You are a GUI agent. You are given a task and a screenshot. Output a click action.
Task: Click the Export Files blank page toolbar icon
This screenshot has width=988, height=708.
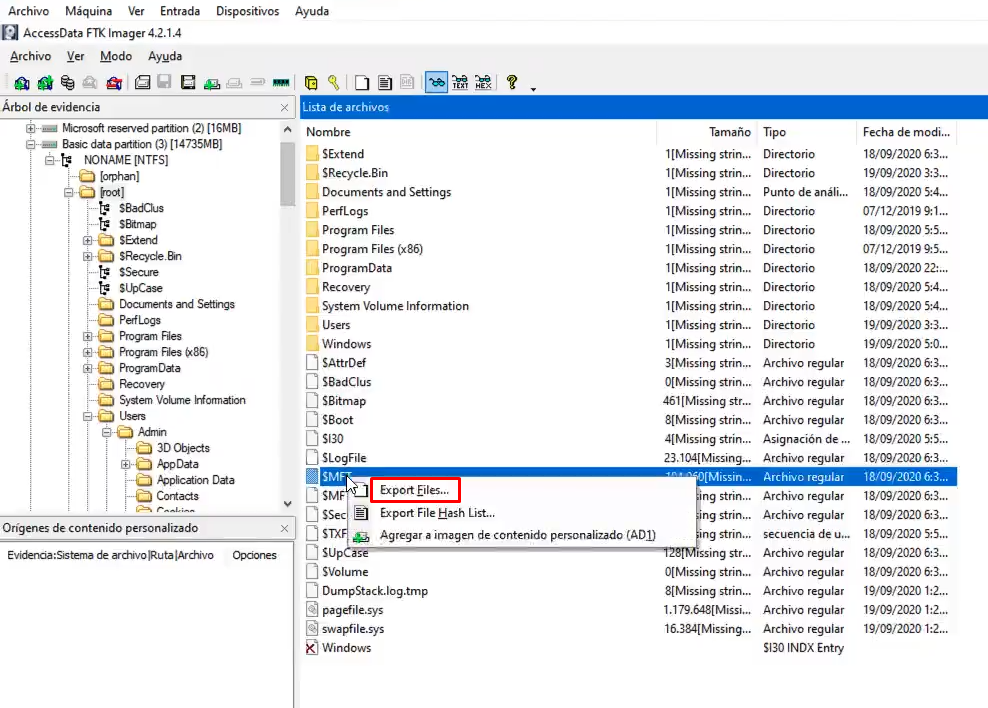coord(362,83)
